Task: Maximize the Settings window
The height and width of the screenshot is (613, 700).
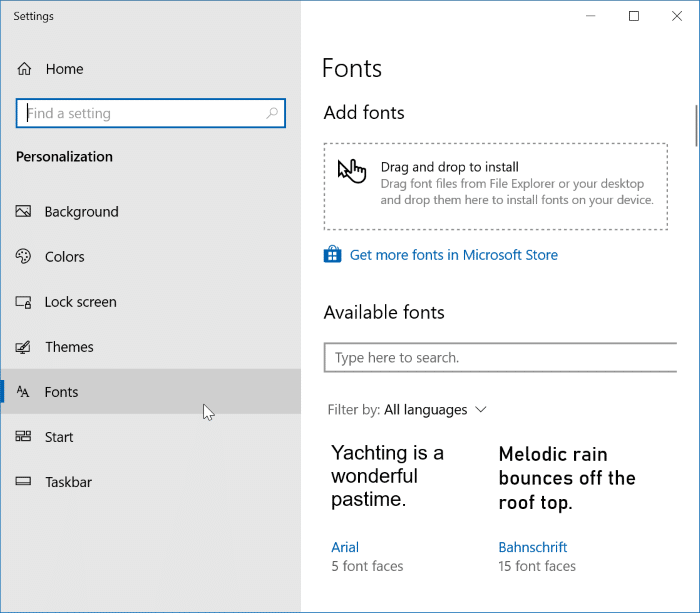Action: pos(634,16)
